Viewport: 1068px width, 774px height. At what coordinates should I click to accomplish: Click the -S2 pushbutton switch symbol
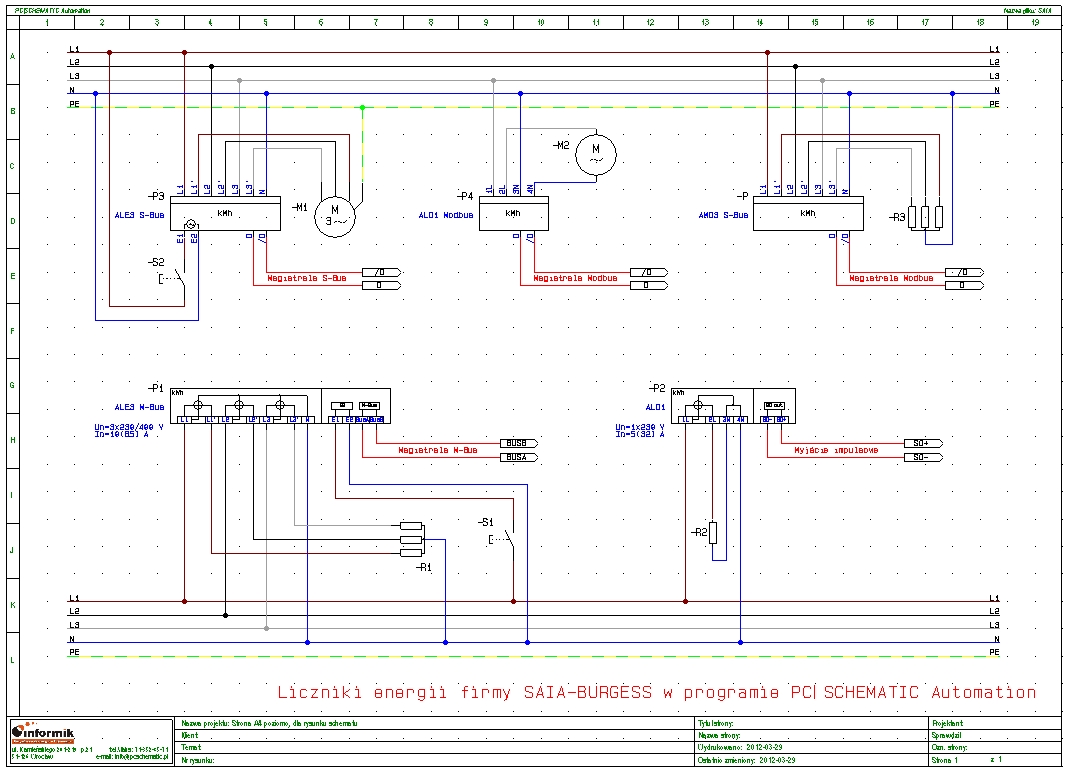point(172,278)
